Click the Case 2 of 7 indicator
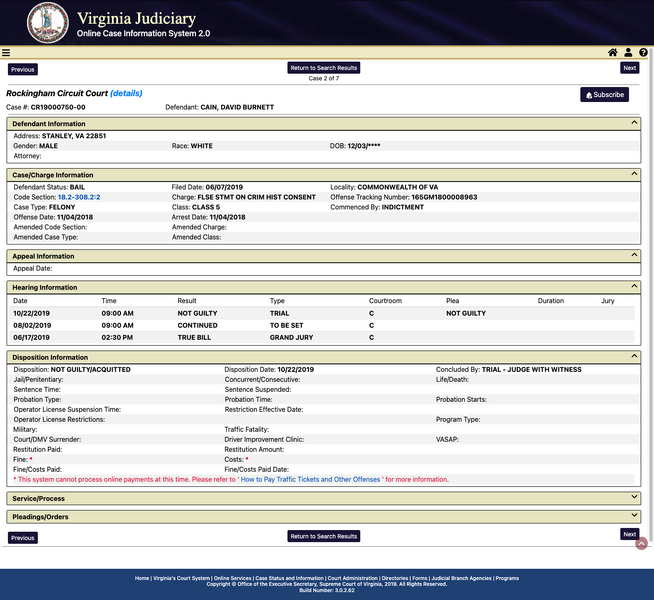This screenshot has height=600, width=654. (324, 78)
